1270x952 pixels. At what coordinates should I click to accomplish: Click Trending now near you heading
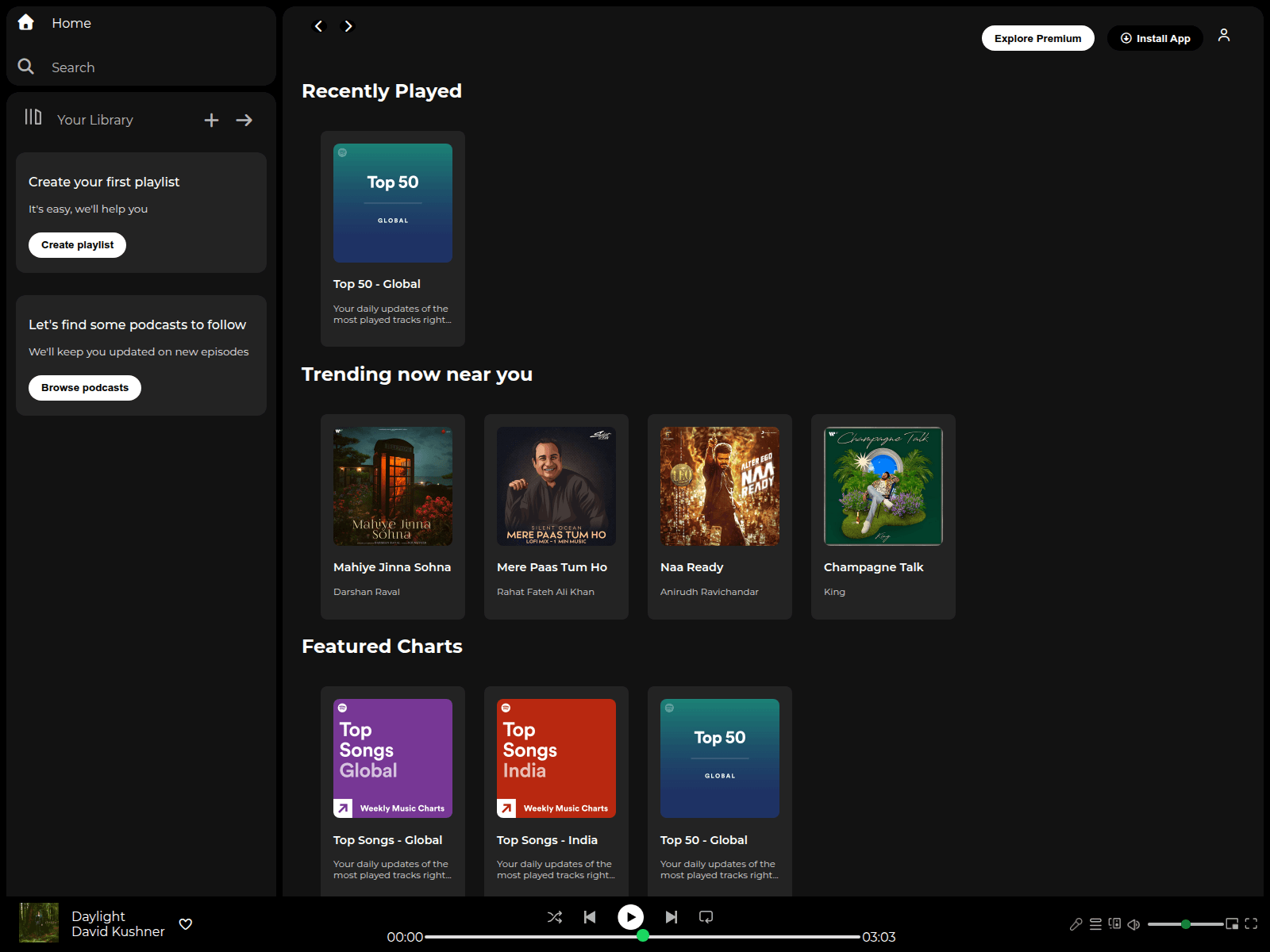coord(417,374)
